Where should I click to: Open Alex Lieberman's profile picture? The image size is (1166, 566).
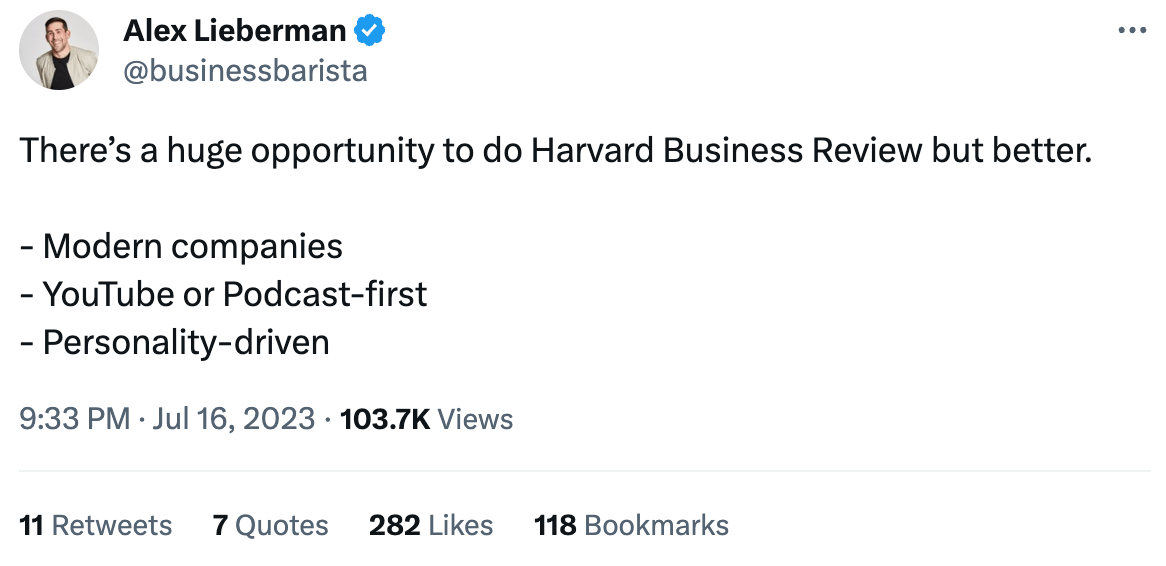[x=59, y=50]
